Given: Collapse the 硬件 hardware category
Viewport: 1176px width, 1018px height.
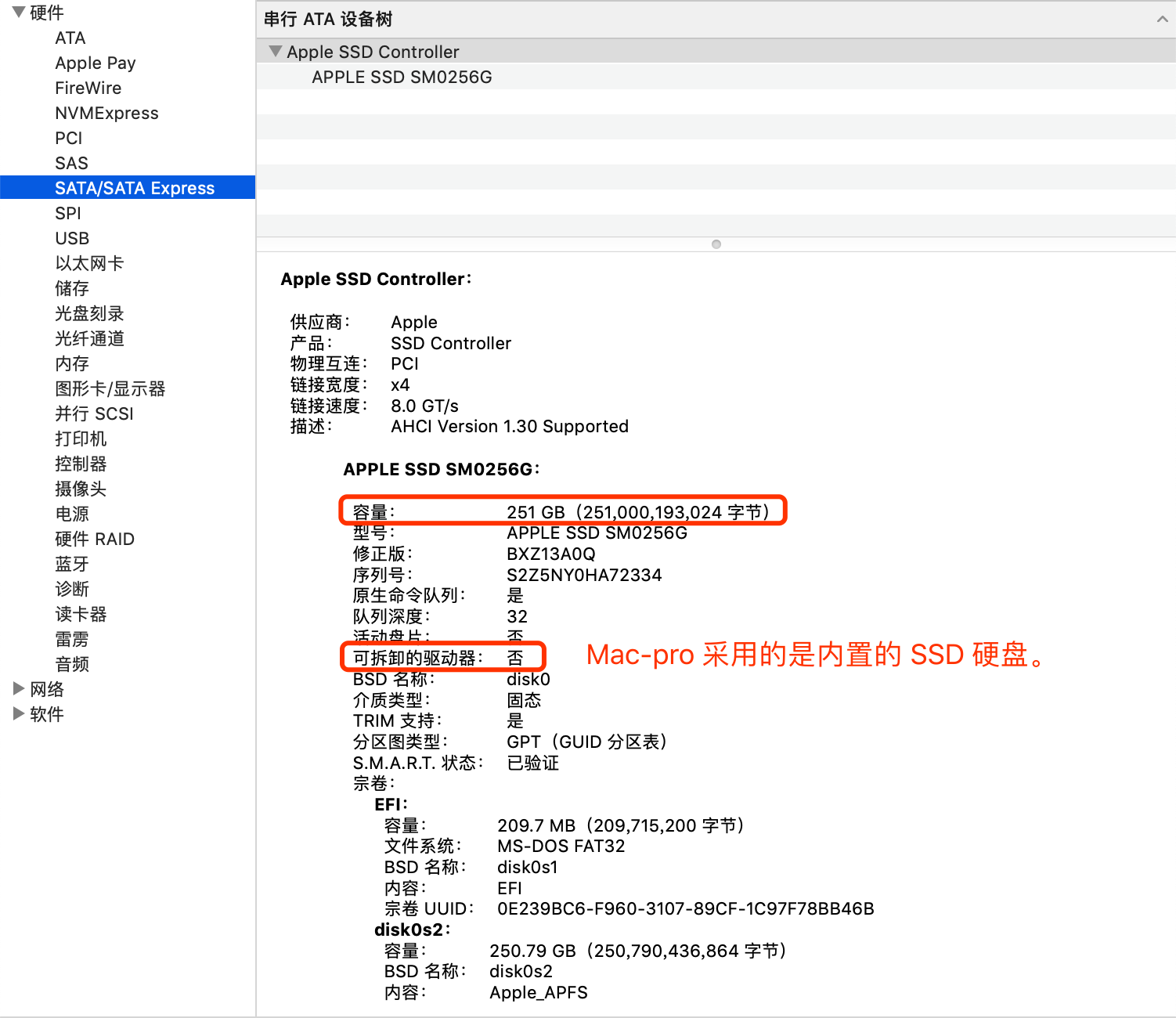Looking at the screenshot, I should click(19, 12).
